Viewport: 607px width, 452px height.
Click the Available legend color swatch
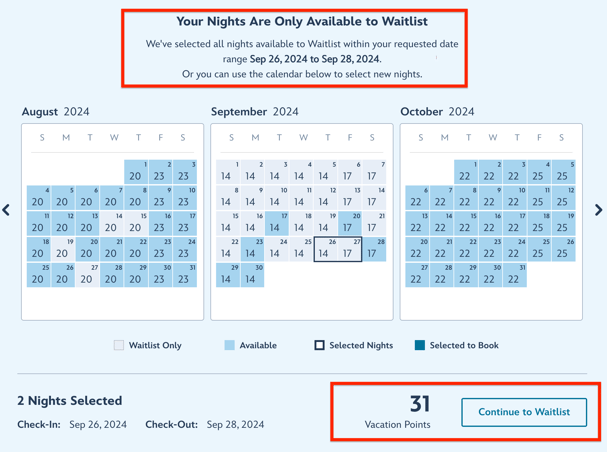229,345
